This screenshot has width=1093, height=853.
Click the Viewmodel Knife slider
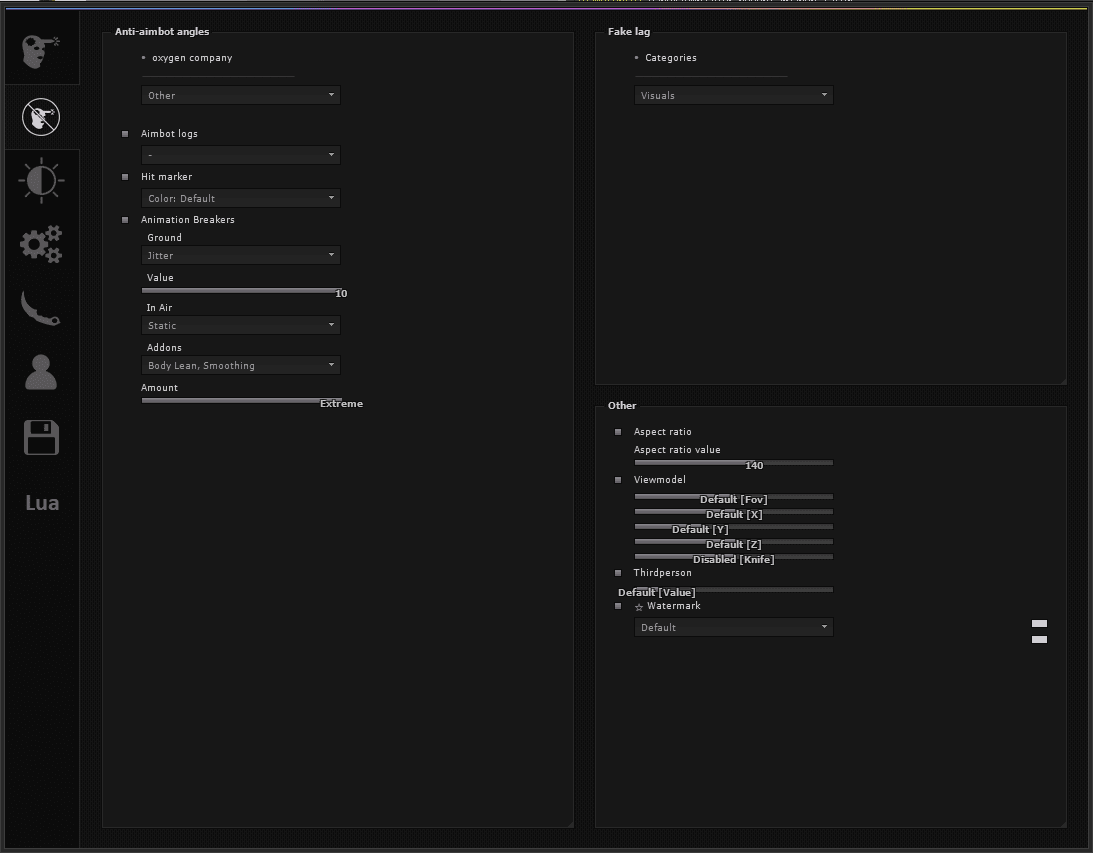pos(734,557)
